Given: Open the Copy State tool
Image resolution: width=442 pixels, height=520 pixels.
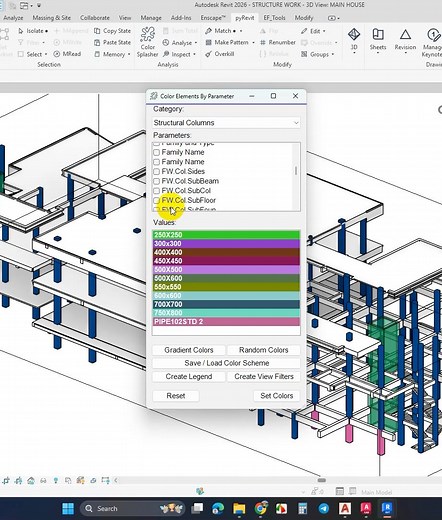Looking at the screenshot, I should [x=112, y=31].
